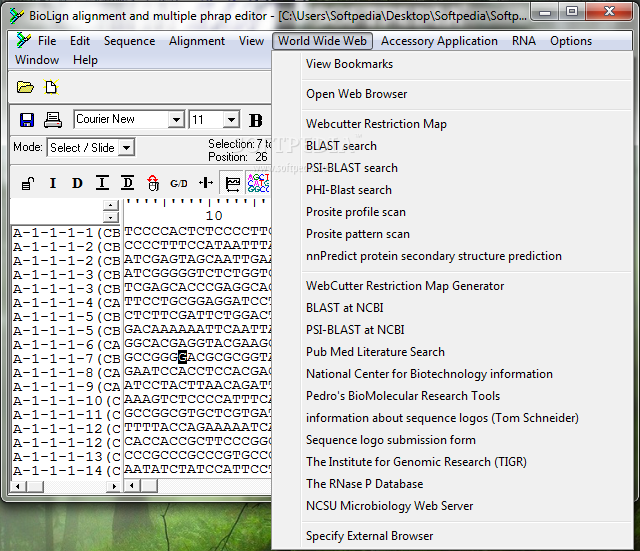Open PSI-BLAST at NCBI
Screen dimensions: 640x551
pos(453,330)
